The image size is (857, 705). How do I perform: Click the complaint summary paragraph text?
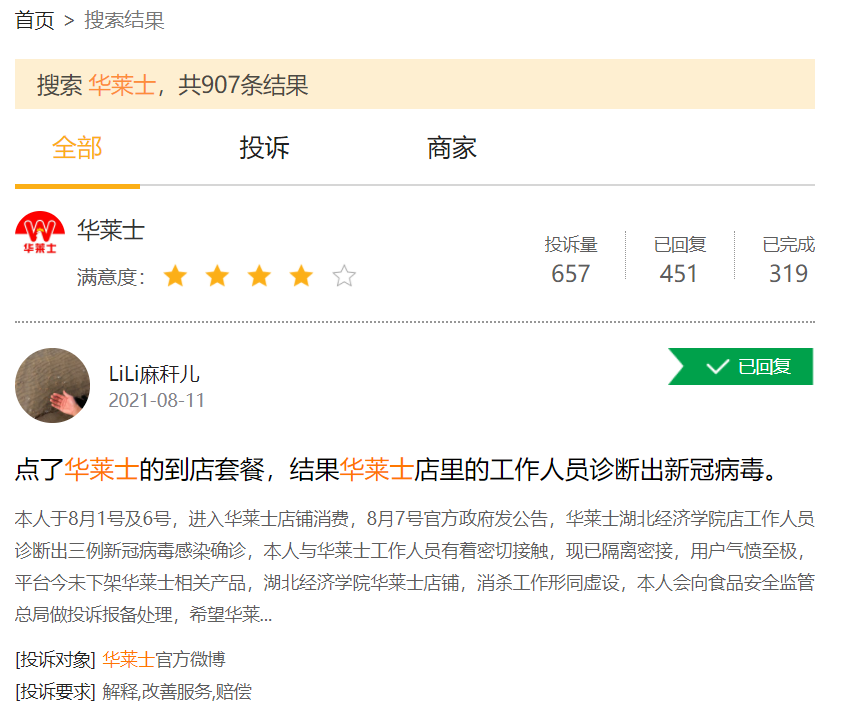414,566
